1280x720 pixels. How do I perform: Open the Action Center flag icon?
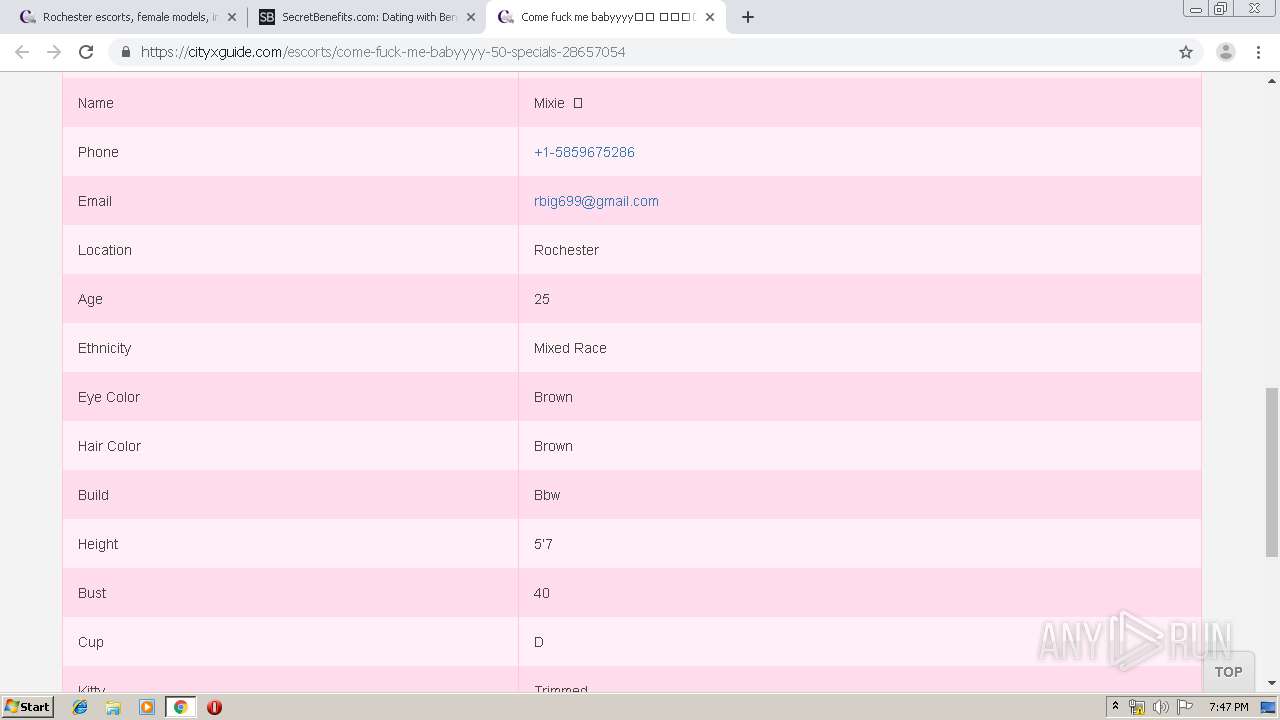[x=1185, y=707]
